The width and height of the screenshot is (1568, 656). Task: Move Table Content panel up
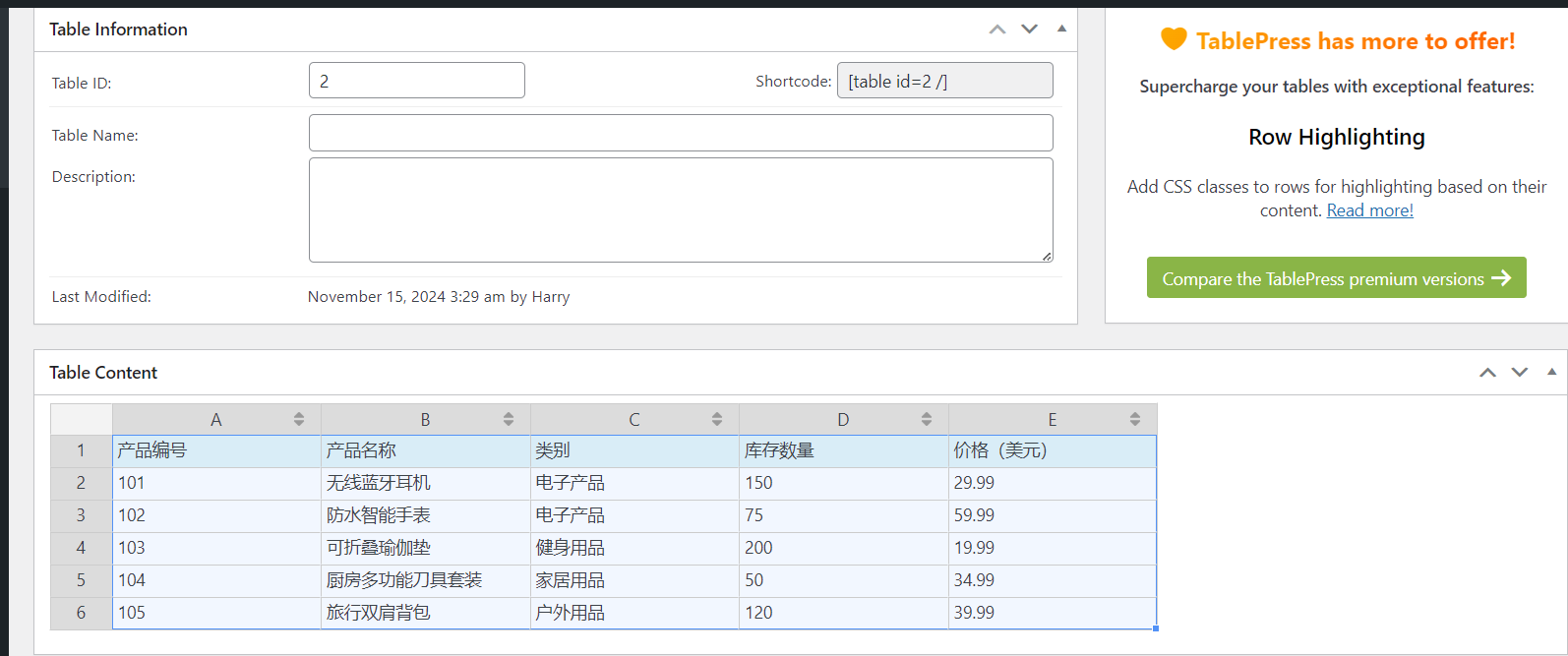1487,373
